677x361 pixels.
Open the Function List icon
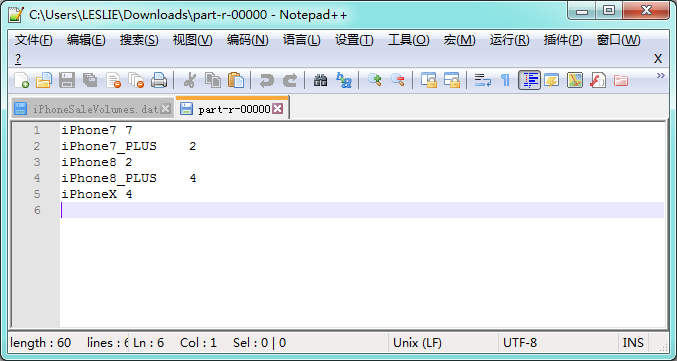click(x=598, y=80)
